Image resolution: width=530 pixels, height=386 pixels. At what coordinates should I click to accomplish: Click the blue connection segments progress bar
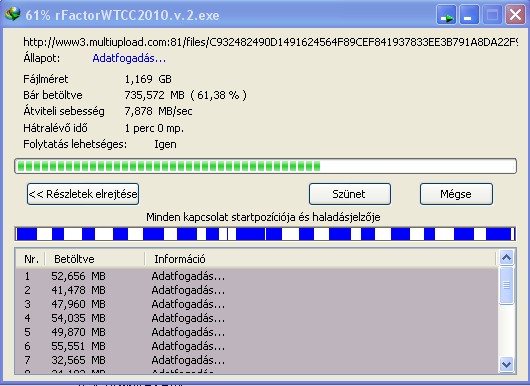(x=265, y=234)
